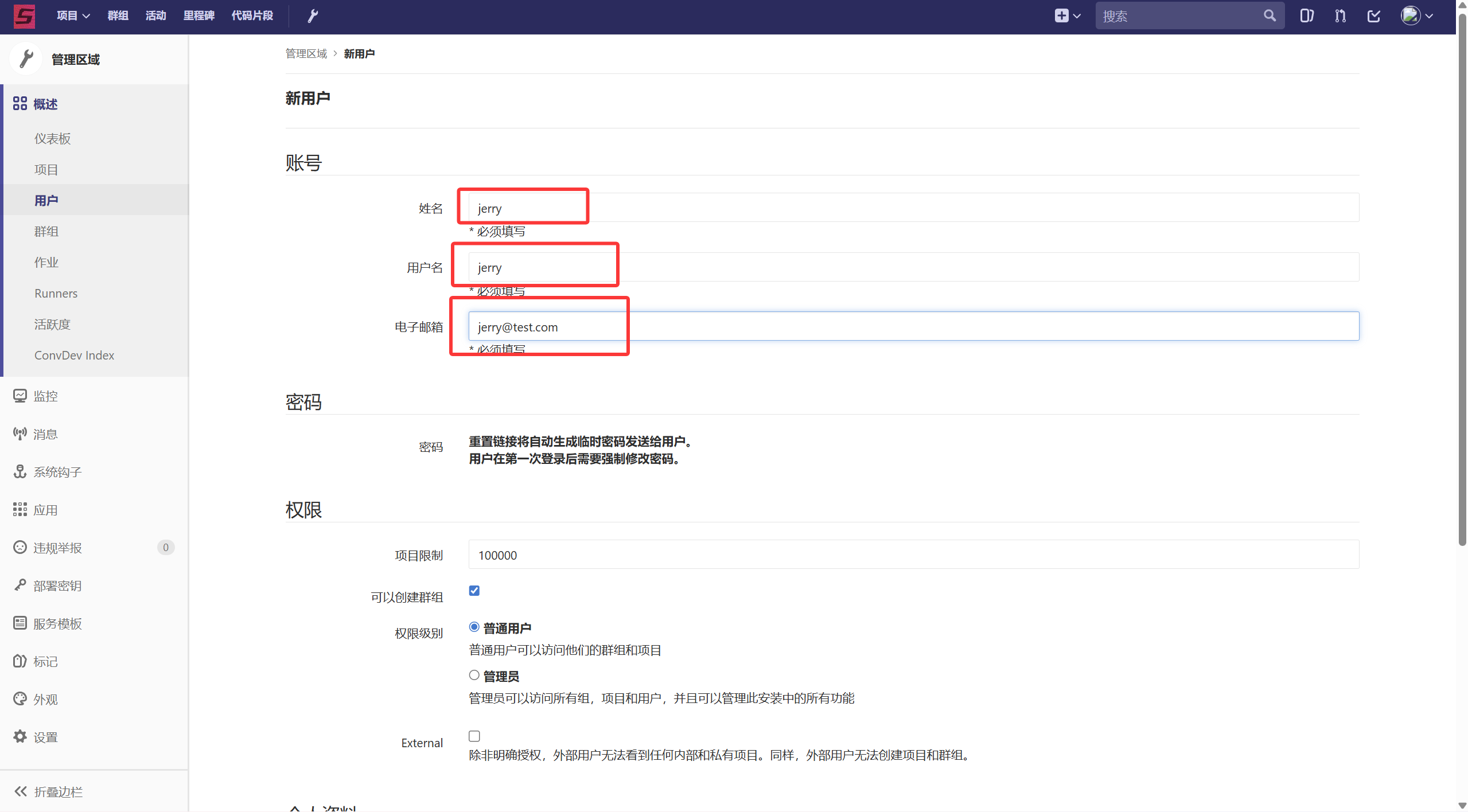This screenshot has width=1468, height=812.
Task: Click the 监控 sidebar link text
Action: [45, 396]
